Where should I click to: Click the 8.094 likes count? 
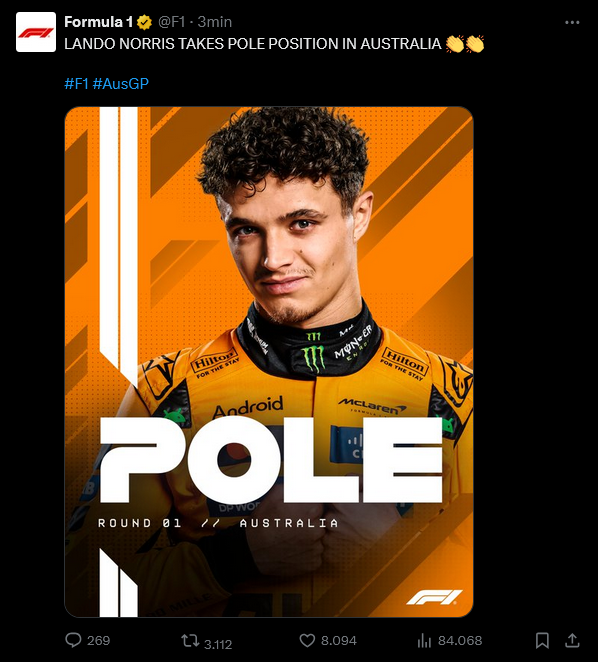339,640
